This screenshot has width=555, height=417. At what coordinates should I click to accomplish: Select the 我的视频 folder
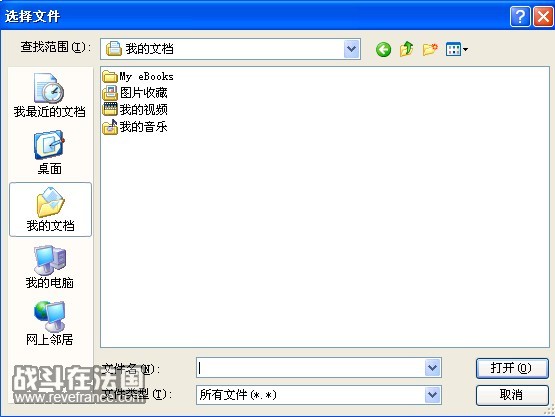coord(135,110)
